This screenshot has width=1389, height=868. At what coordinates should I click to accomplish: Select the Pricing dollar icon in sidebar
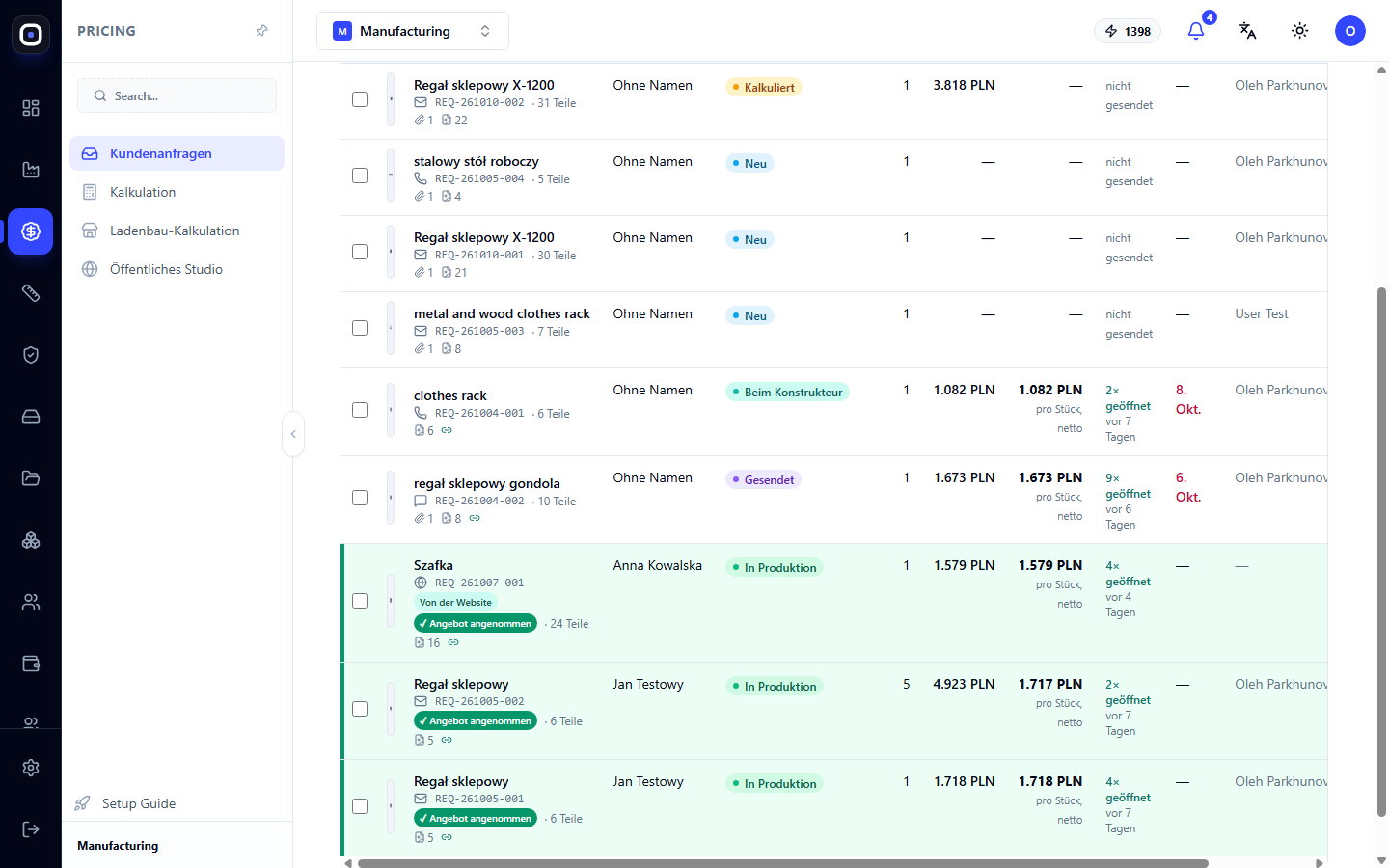pyautogui.click(x=31, y=231)
